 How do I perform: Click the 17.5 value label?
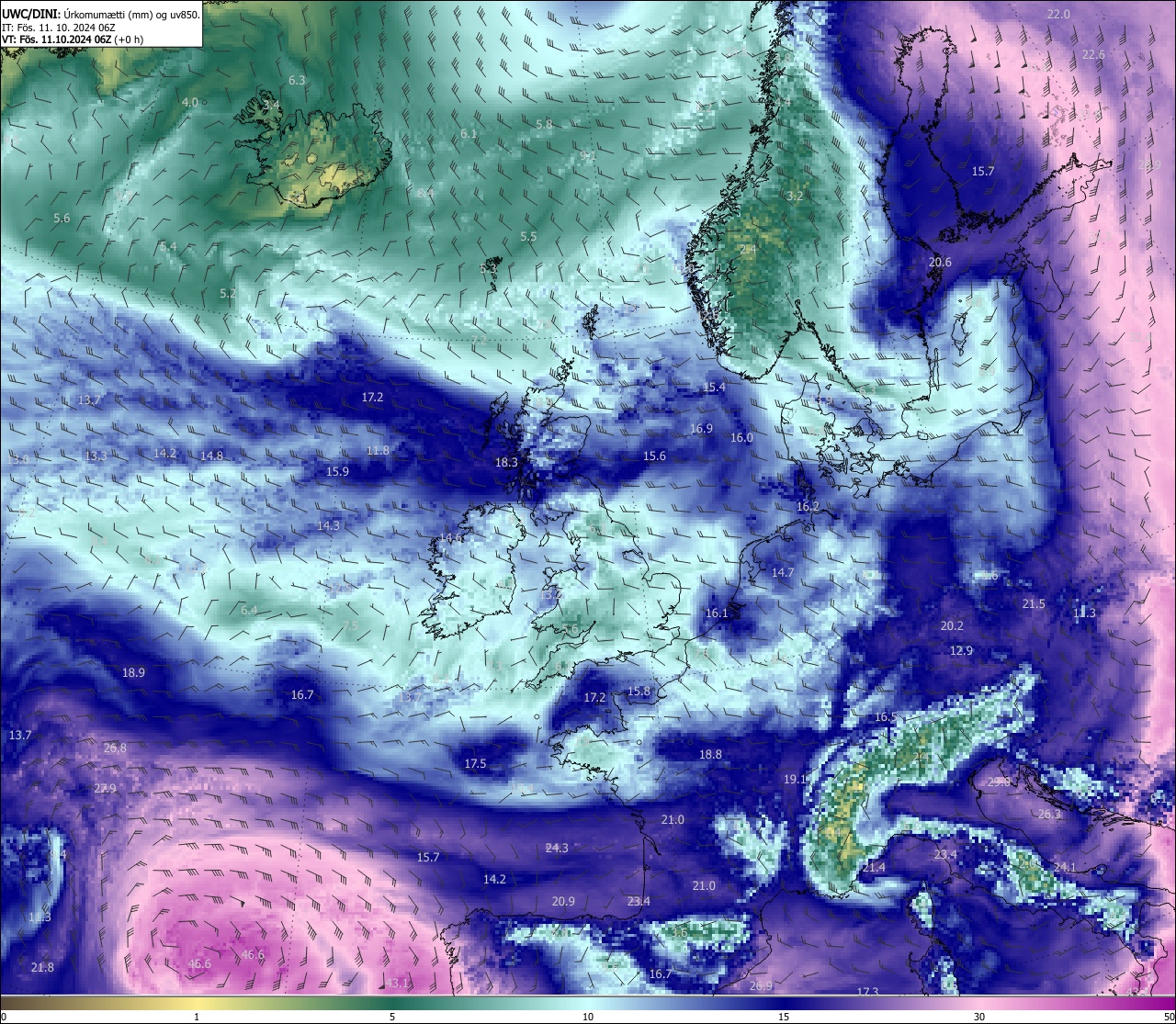pos(475,763)
